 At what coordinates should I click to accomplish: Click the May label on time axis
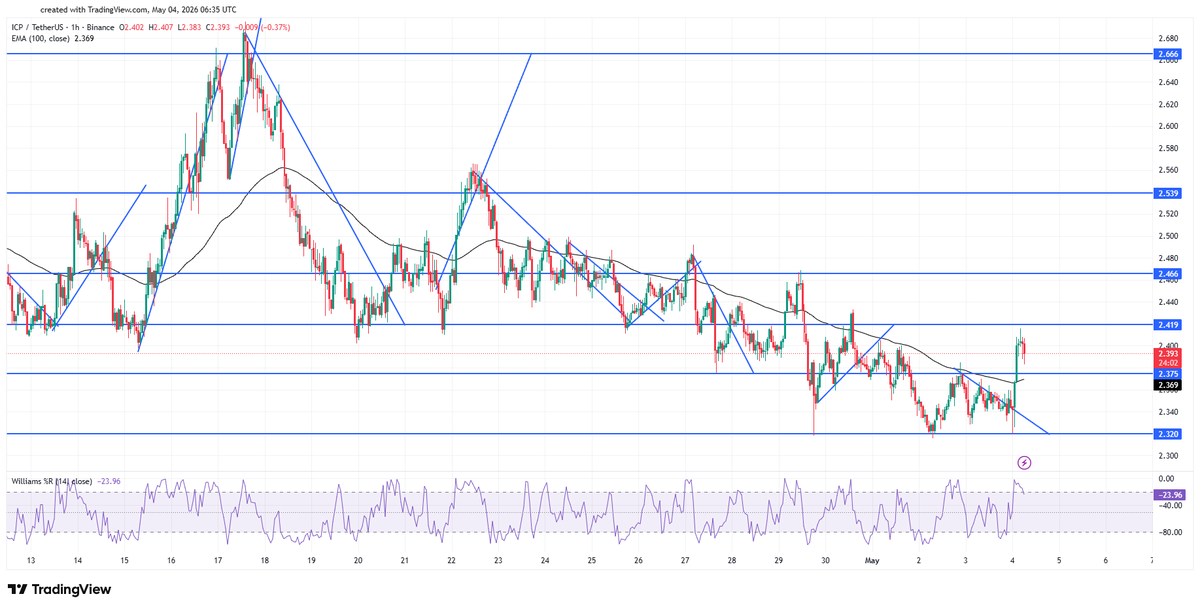[872, 562]
